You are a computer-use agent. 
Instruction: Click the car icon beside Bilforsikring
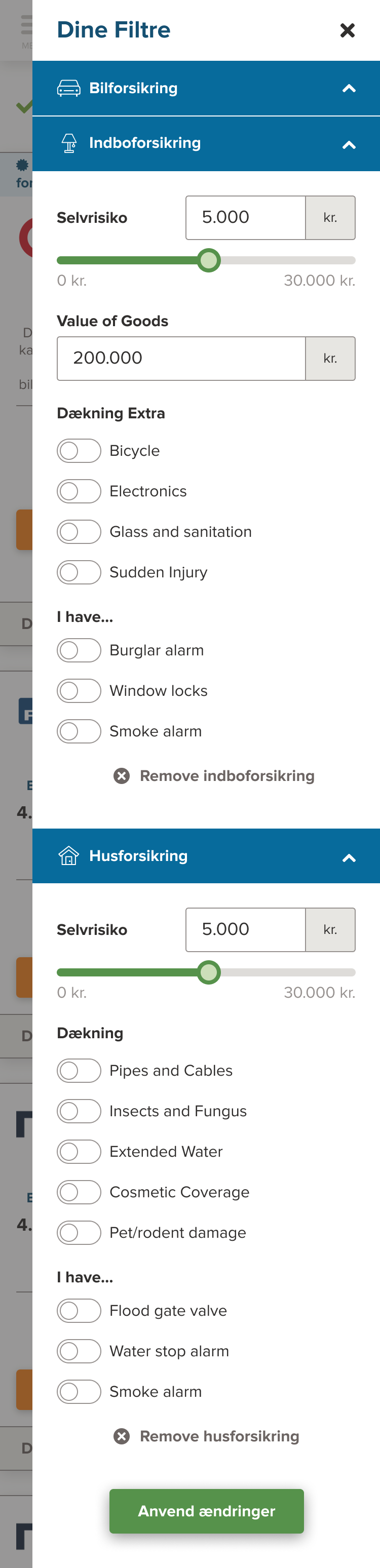click(x=69, y=88)
